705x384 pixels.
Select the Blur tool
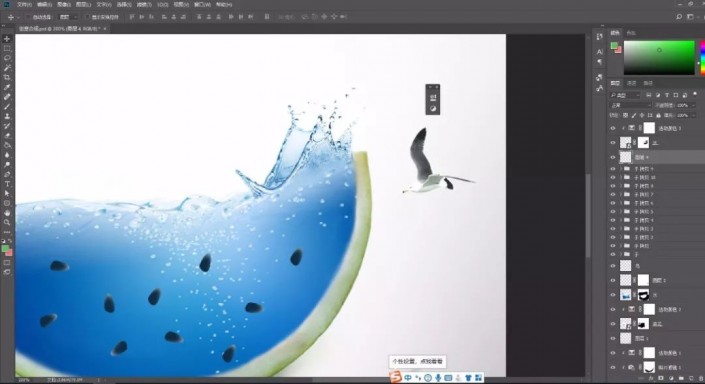coord(7,155)
